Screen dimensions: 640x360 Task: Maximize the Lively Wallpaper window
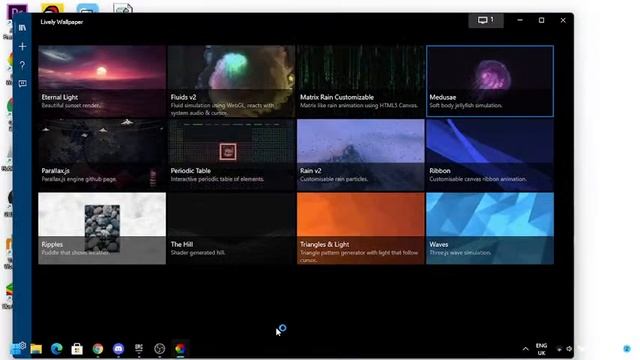pos(541,20)
